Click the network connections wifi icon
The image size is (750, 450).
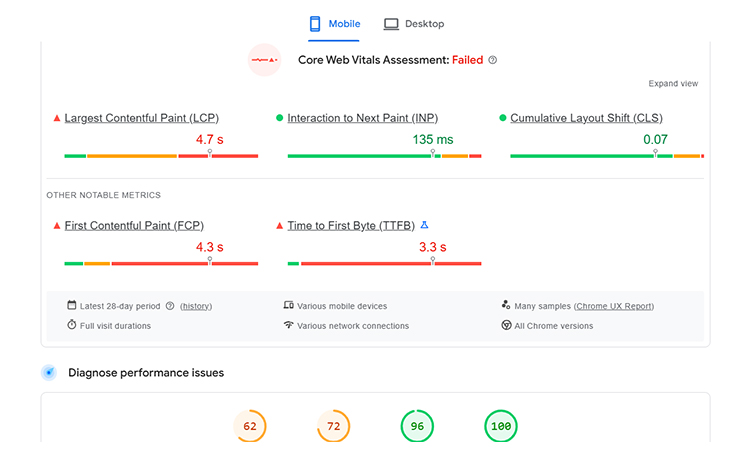tap(288, 326)
